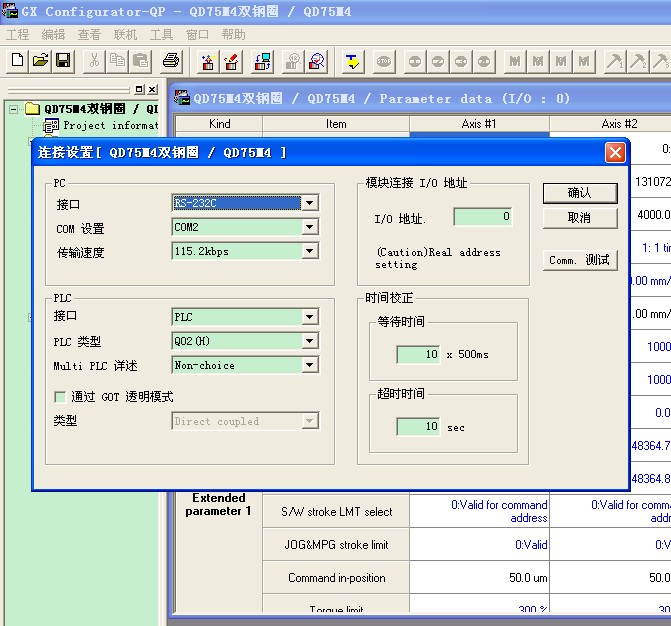Click the Save diskette toolbar icon
Image resolution: width=671 pixels, height=626 pixels.
(63, 61)
